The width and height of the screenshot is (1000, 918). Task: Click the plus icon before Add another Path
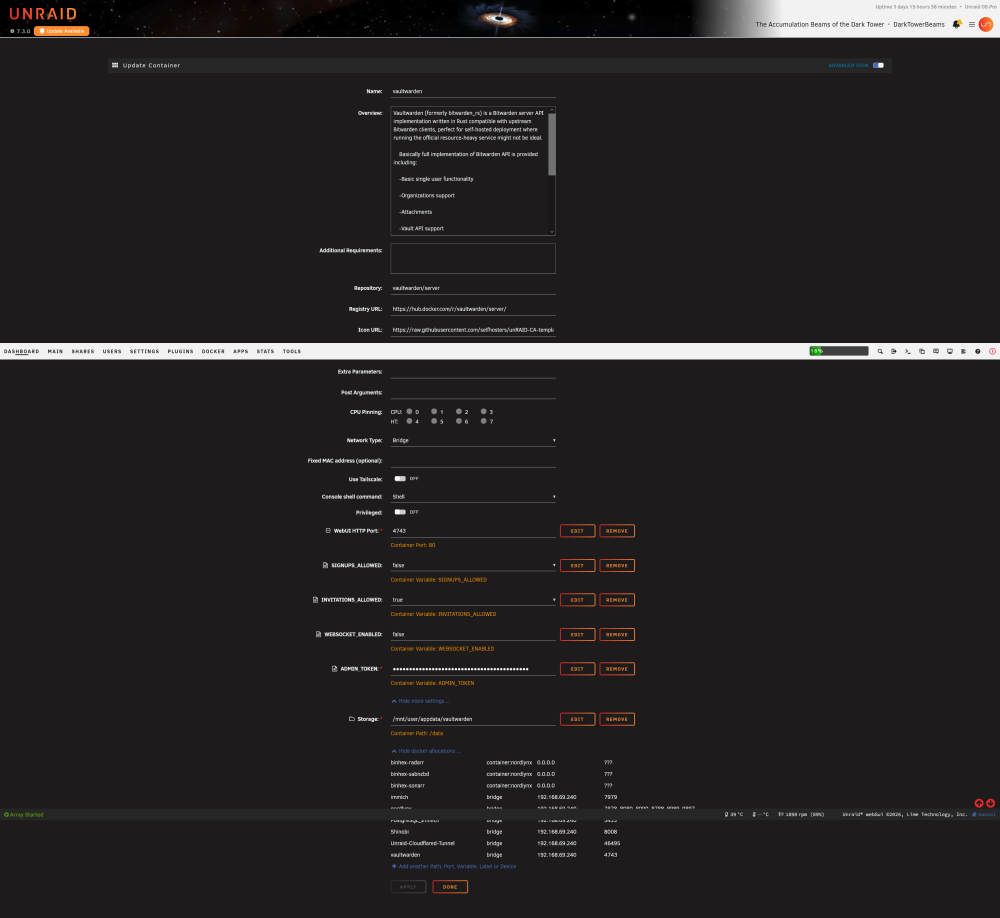click(394, 866)
